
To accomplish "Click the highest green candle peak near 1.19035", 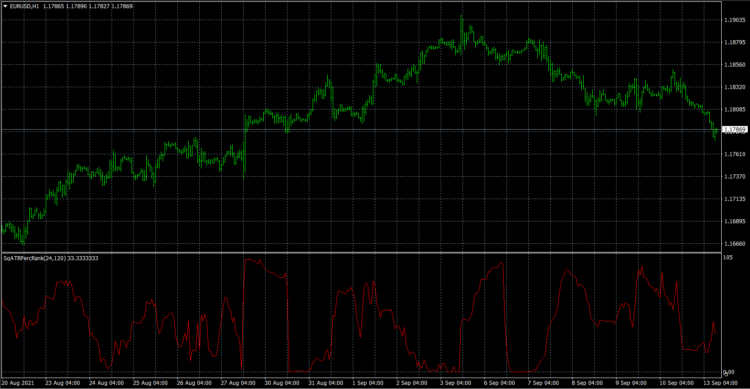I will pyautogui.click(x=462, y=17).
